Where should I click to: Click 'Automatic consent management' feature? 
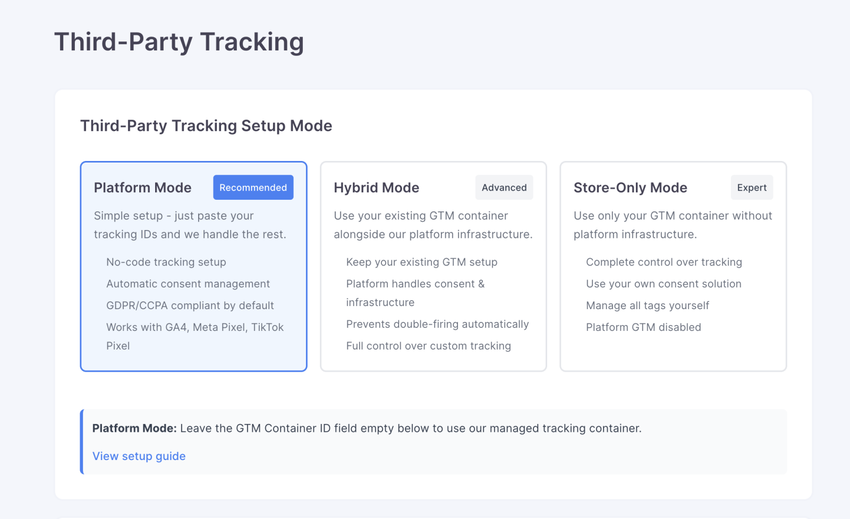[x=188, y=284]
